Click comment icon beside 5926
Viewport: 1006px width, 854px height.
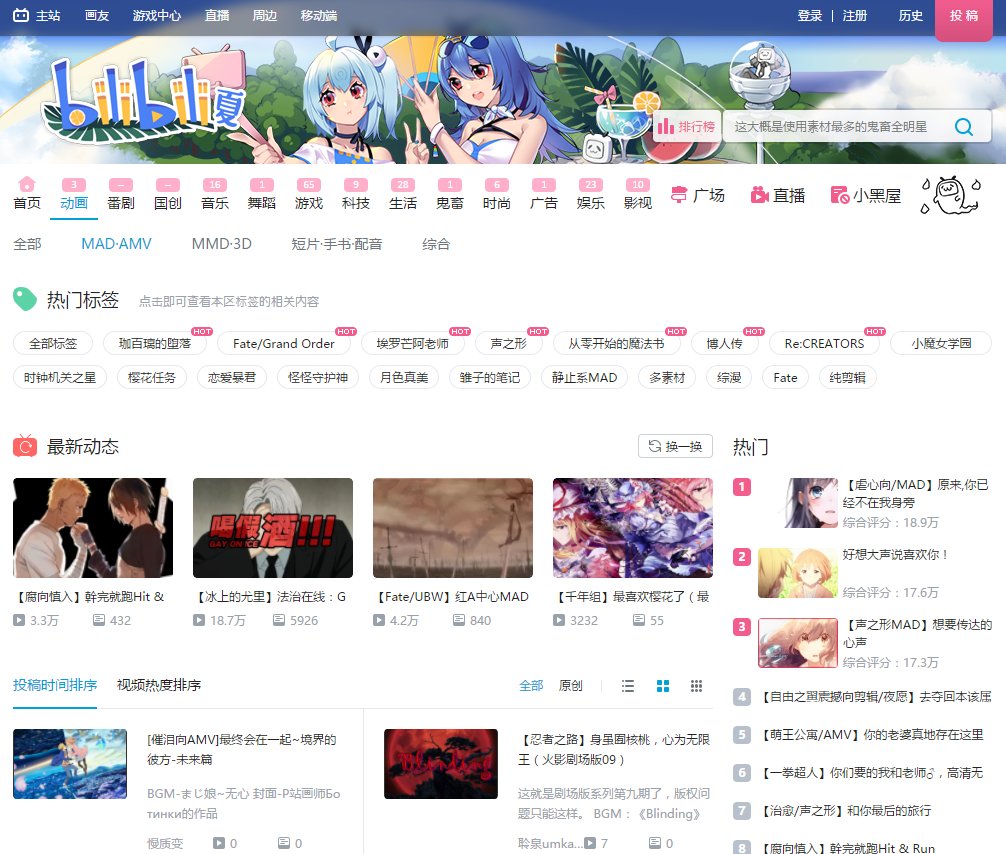(278, 620)
